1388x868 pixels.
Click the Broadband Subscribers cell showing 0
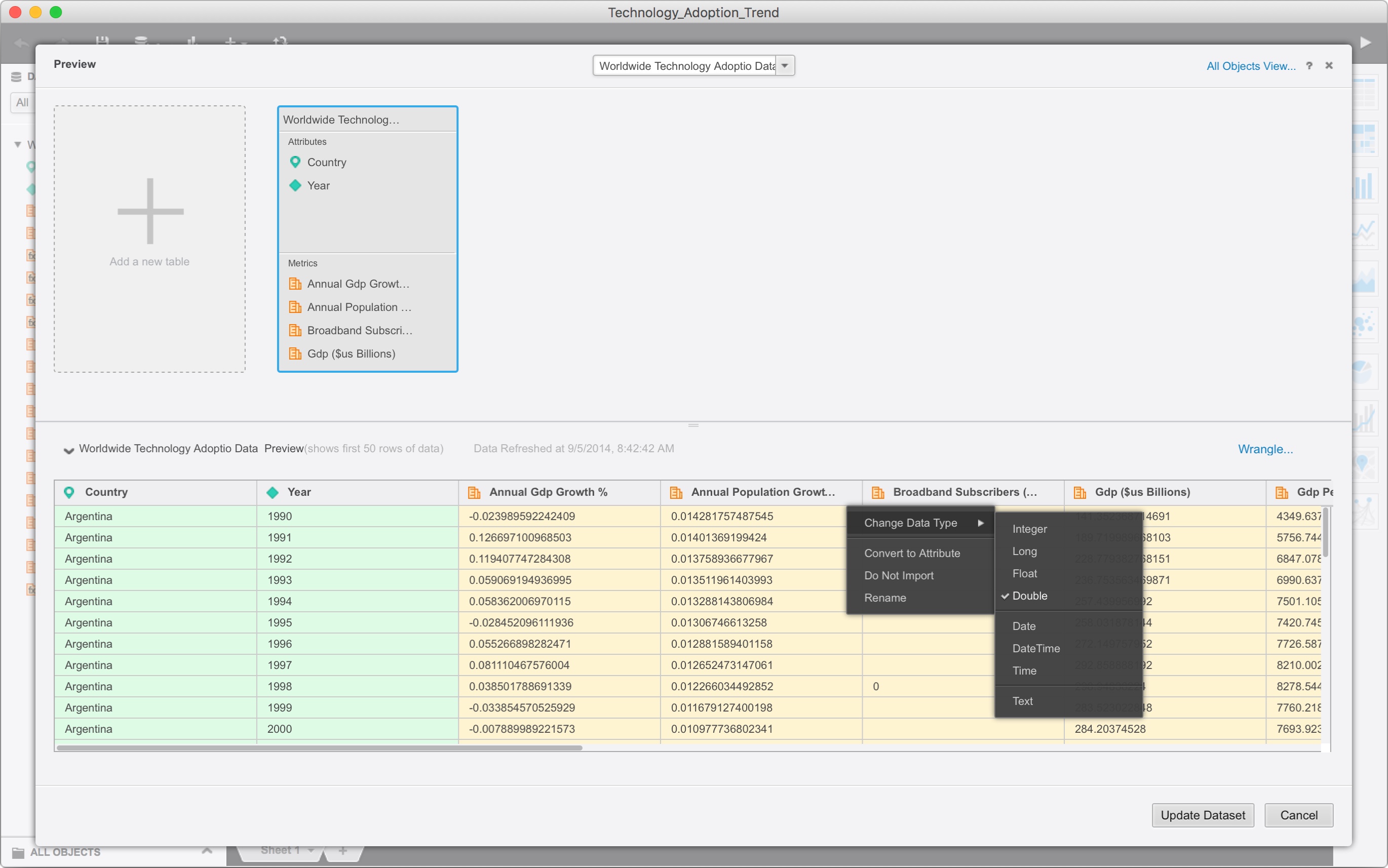929,687
